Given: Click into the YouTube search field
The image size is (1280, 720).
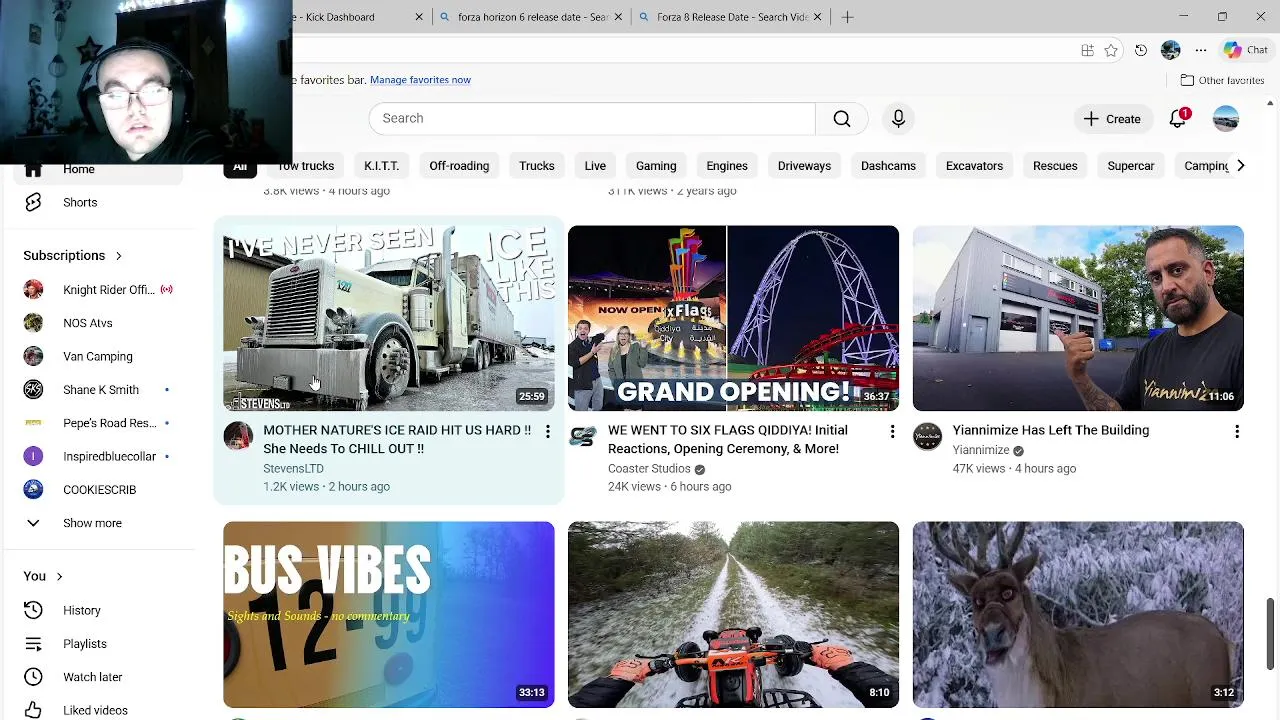Looking at the screenshot, I should 592,118.
